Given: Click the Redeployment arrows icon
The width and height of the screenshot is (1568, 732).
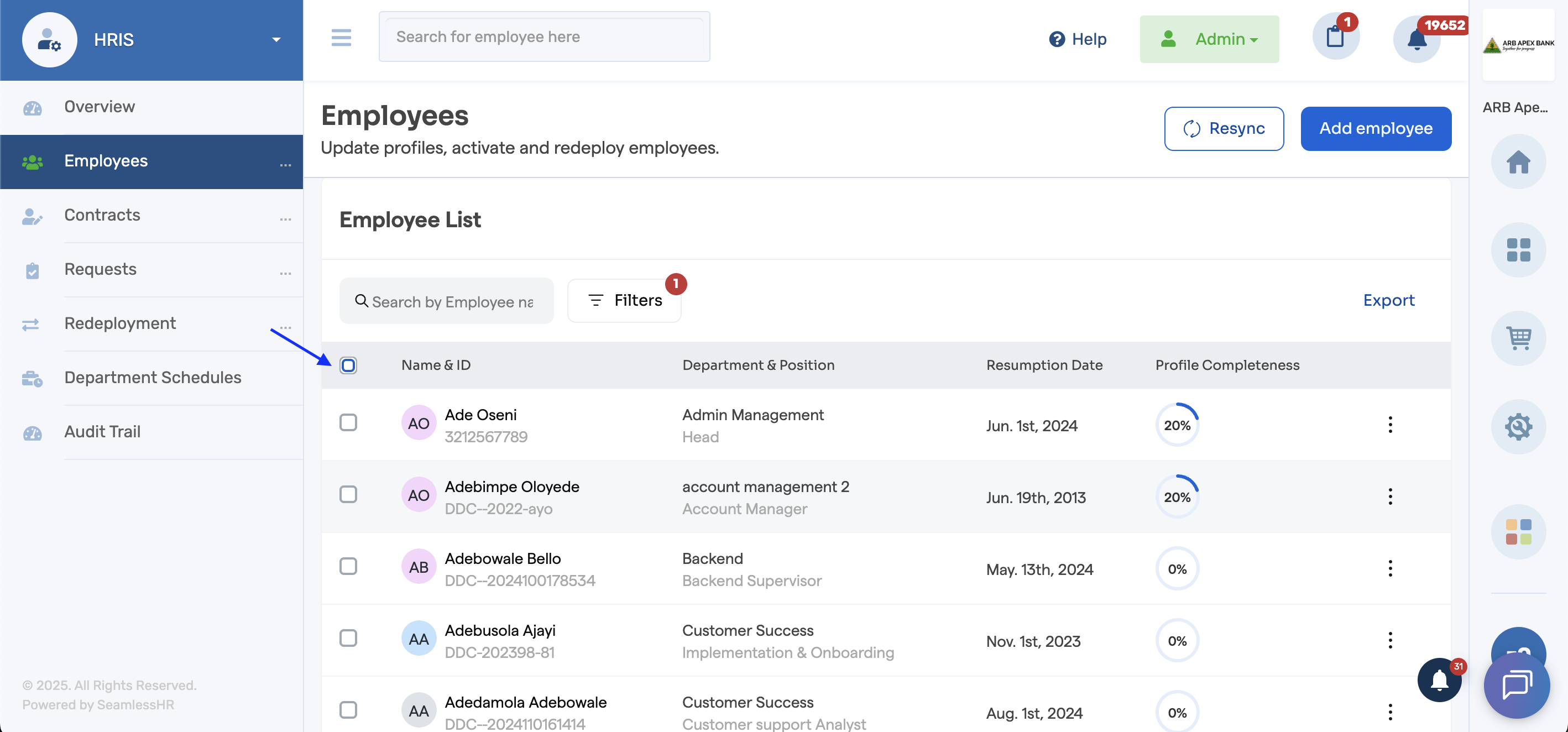Looking at the screenshot, I should click(x=30, y=325).
